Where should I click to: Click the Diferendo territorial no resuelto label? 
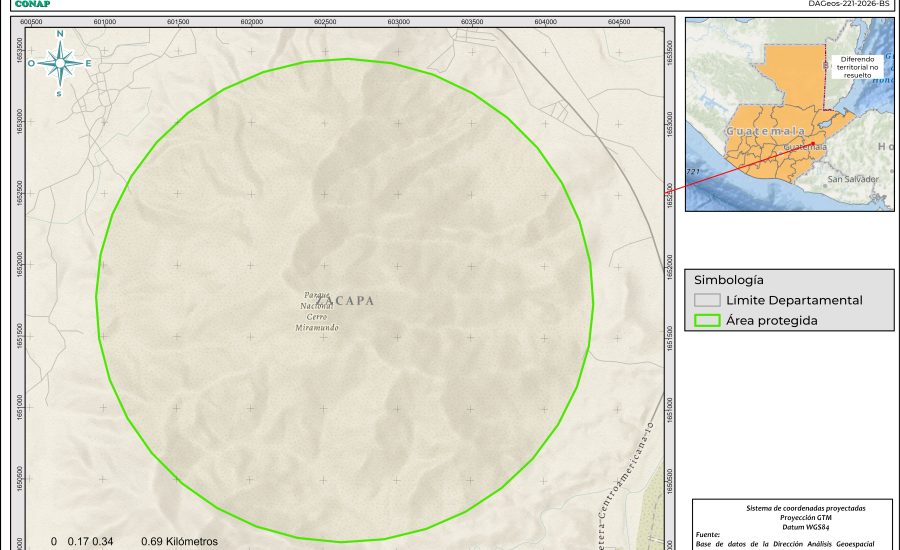pos(857,66)
